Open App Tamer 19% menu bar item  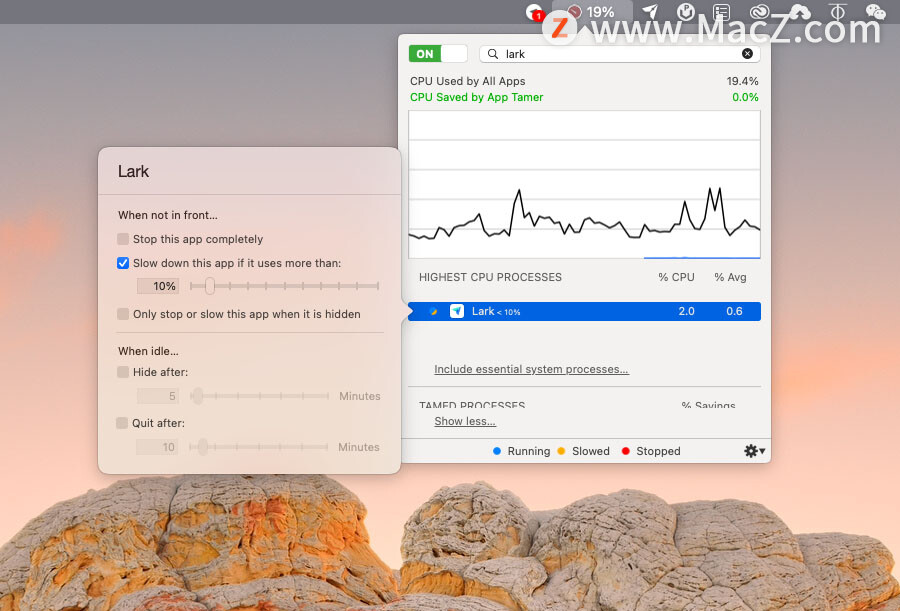pos(592,11)
